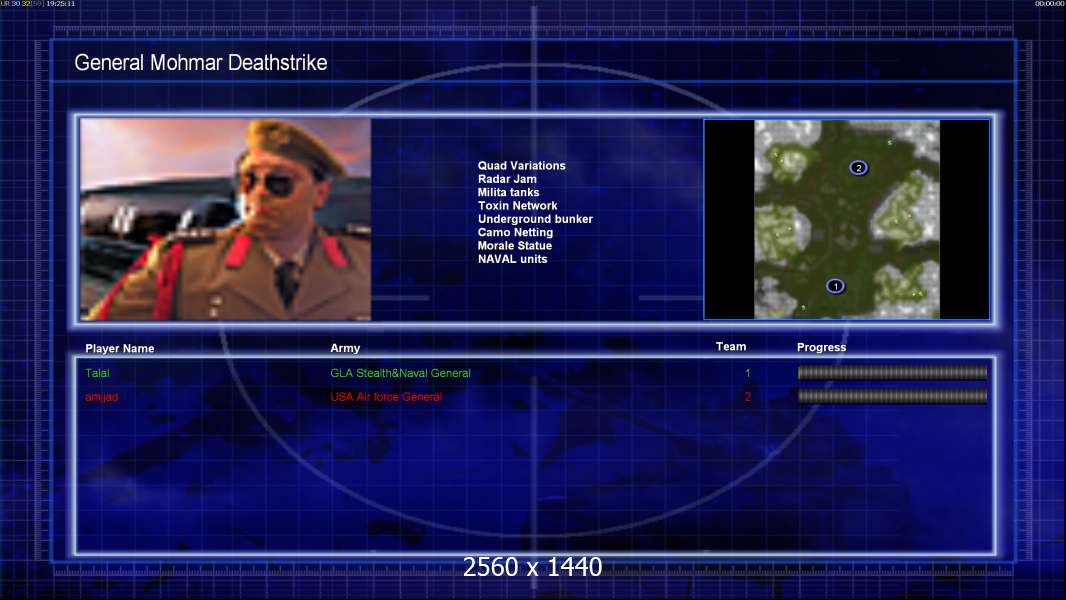Click the 00:00:00 timer at top right
Screen dimensions: 1066x600
(1050, 3)
